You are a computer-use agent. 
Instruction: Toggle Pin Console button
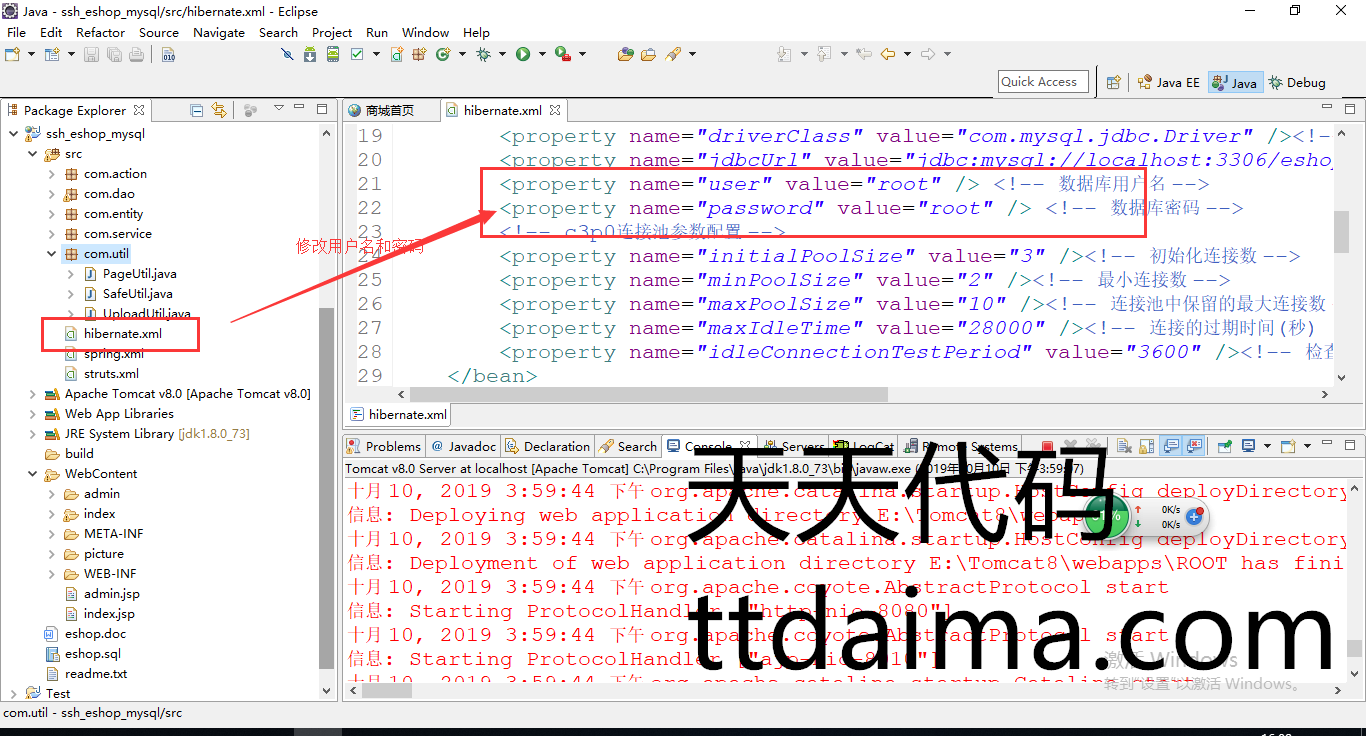click(x=1224, y=447)
